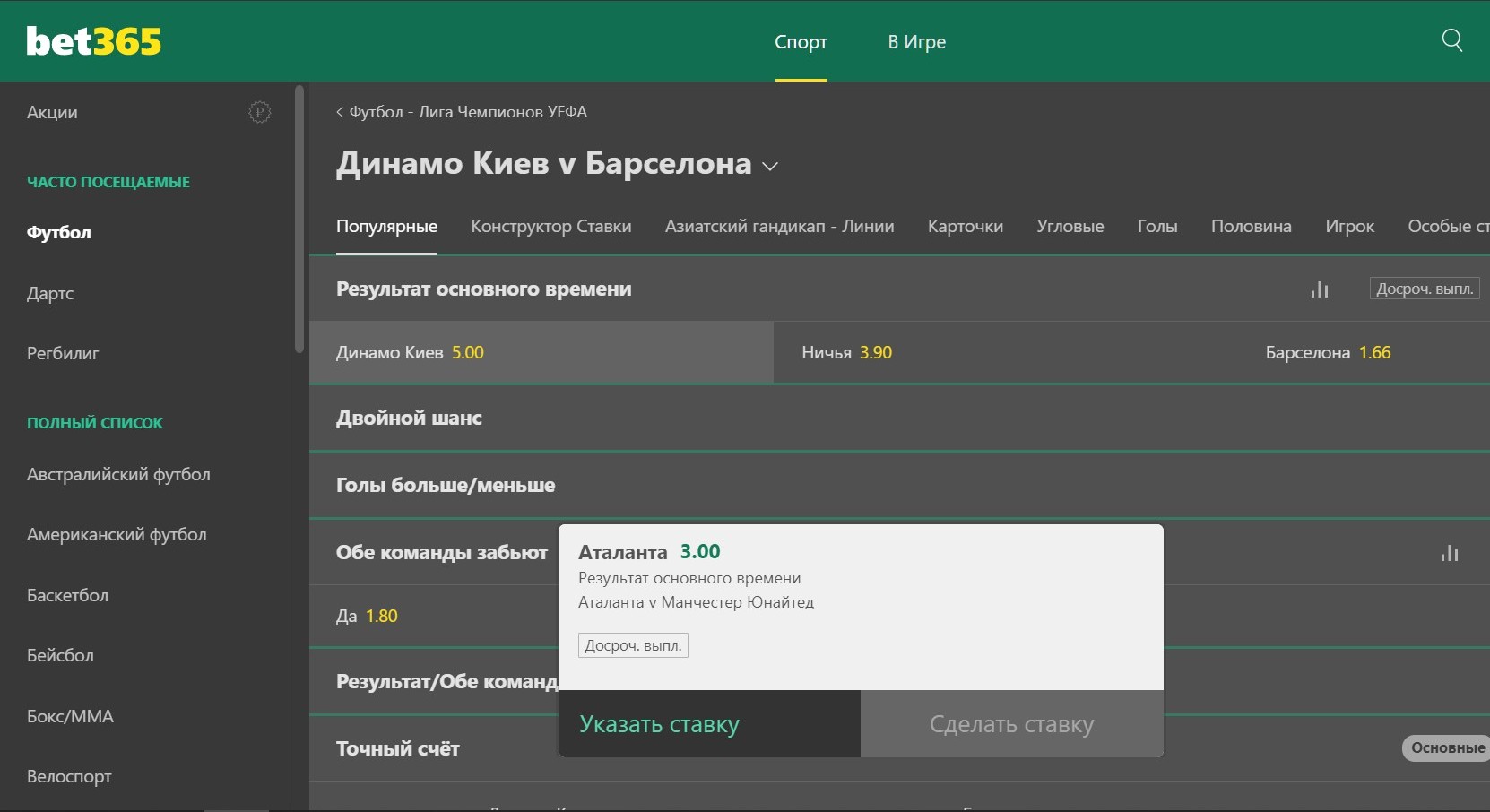Expand the Результат/Обе команды market
Image resolution: width=1490 pixels, height=812 pixels.
click(447, 682)
